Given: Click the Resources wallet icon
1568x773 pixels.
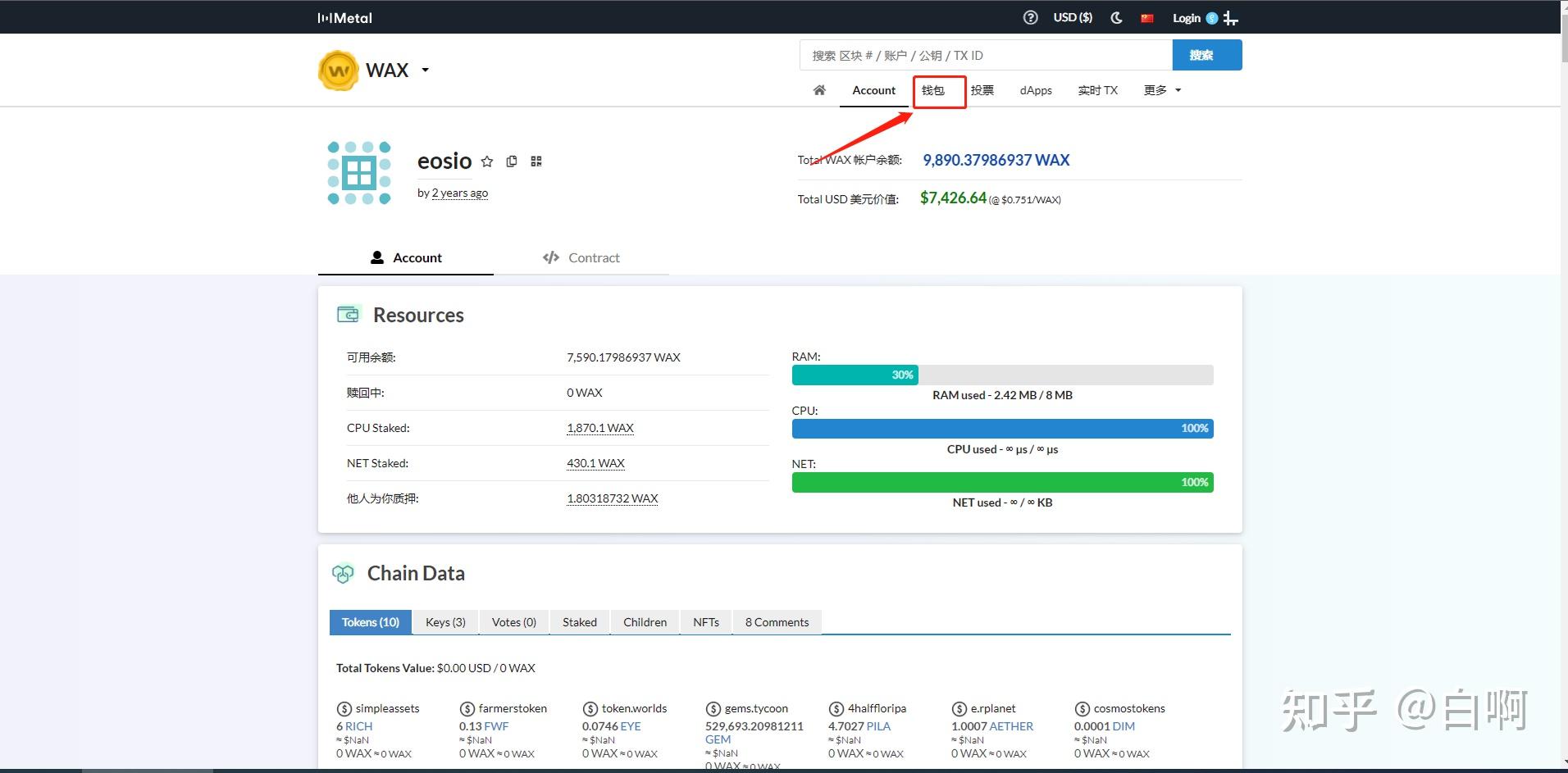Looking at the screenshot, I should [x=349, y=314].
